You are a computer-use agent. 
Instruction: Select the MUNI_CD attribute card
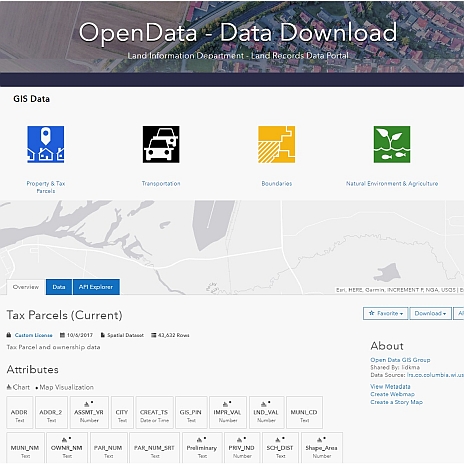tap(304, 412)
